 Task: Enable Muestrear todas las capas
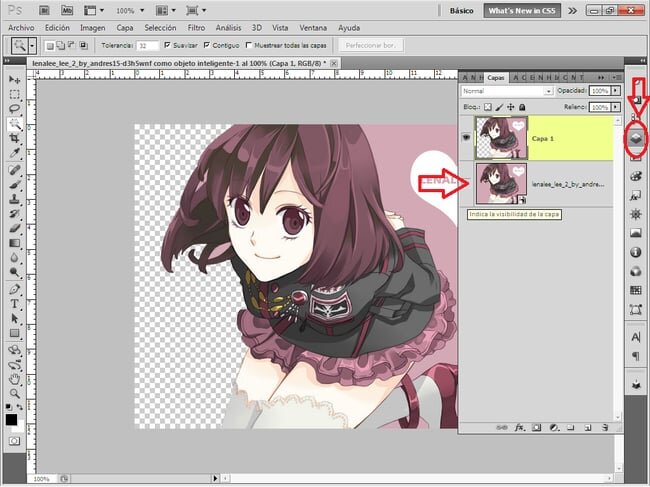(x=249, y=45)
